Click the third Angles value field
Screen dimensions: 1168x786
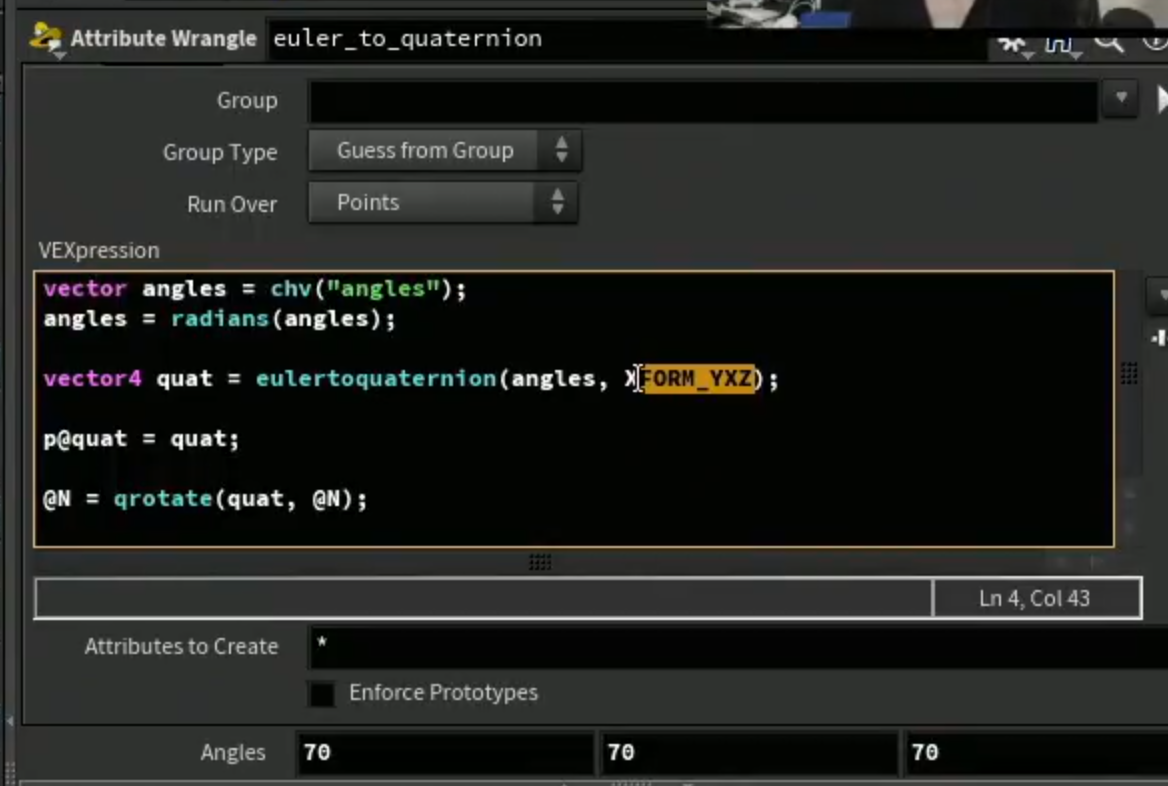click(x=1036, y=752)
